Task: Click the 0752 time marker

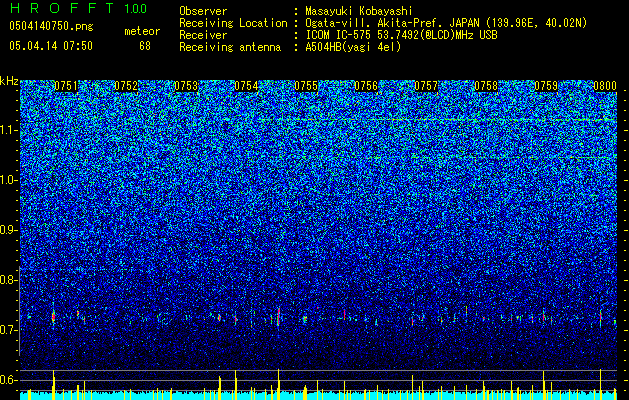Action: [x=126, y=86]
